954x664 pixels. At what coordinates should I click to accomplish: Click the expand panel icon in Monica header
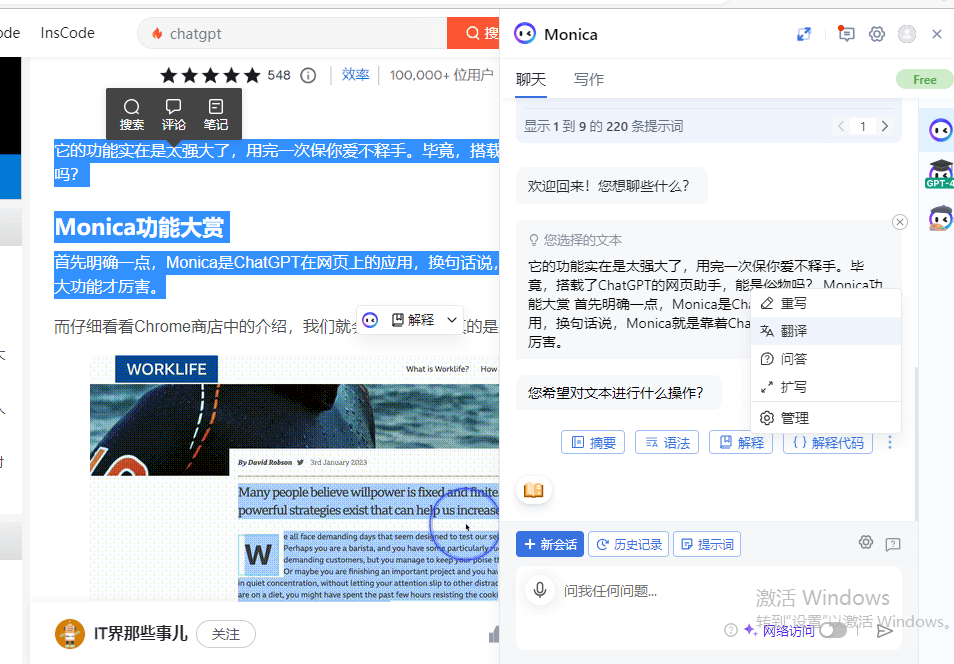point(804,34)
